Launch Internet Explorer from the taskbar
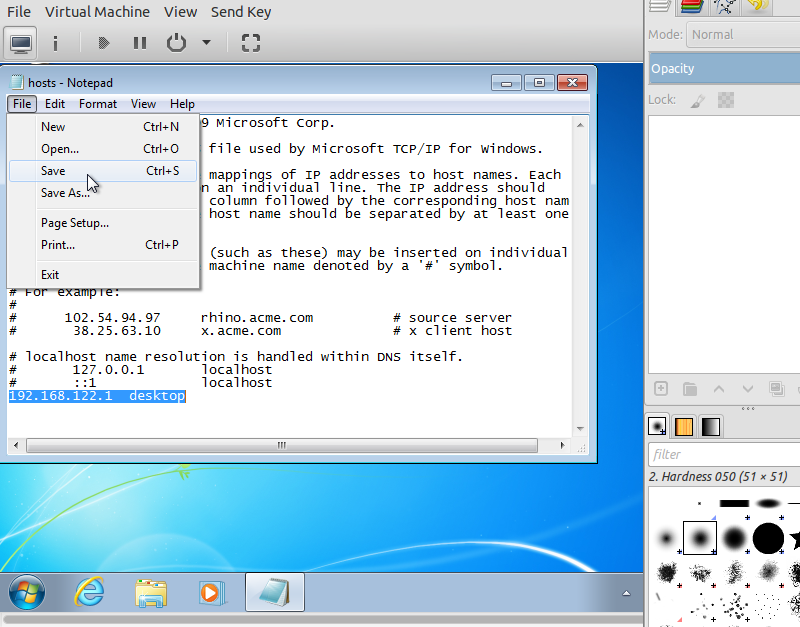 tap(89, 592)
